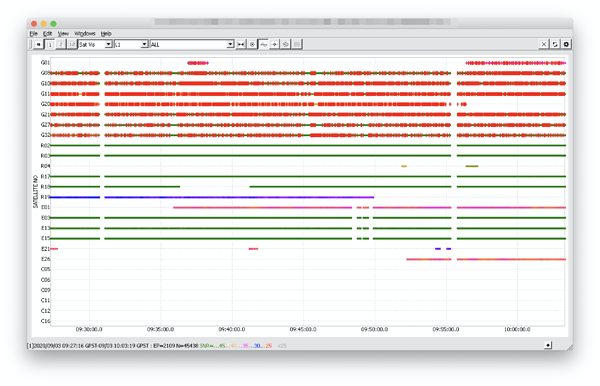Toggle solution 2 display button
This screenshot has height=386, width=600.
(60, 44)
